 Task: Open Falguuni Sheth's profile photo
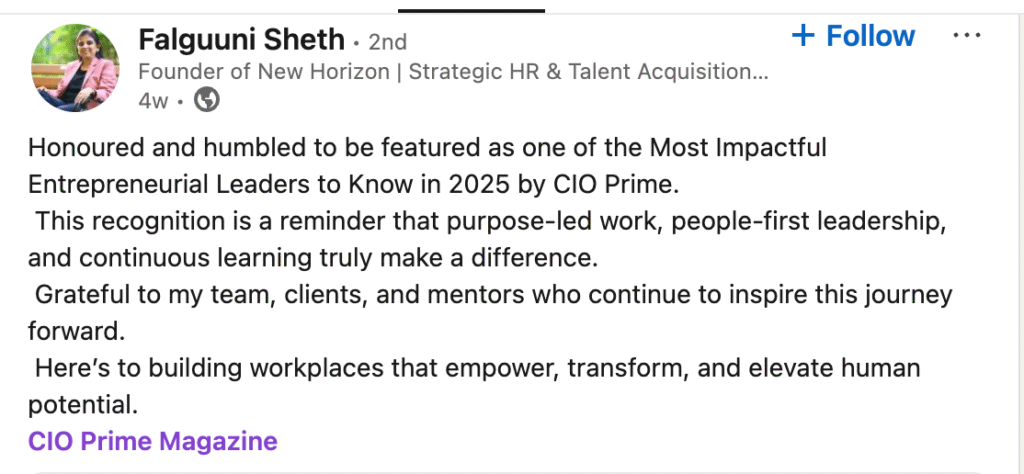[x=76, y=67]
